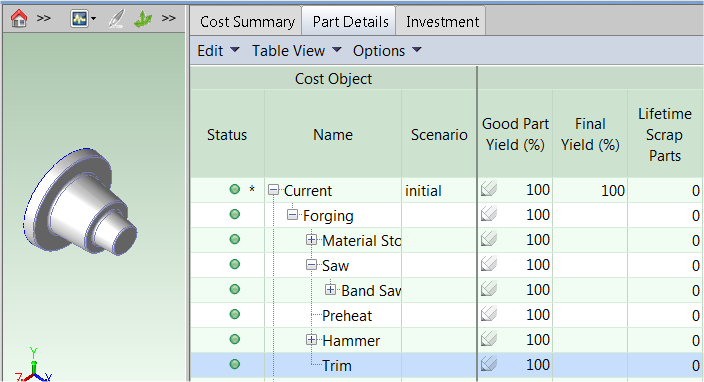This screenshot has width=704, height=382.
Task: Click the Status column header
Action: tap(227, 134)
